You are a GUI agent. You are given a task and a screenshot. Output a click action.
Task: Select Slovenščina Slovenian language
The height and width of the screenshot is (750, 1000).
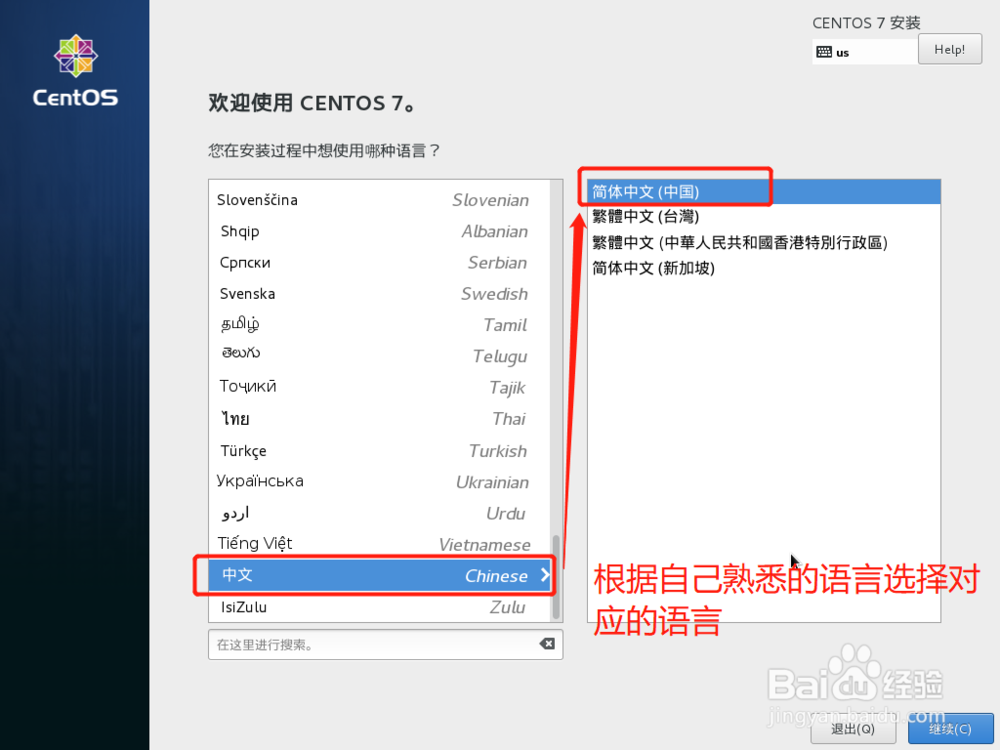pyautogui.click(x=379, y=200)
